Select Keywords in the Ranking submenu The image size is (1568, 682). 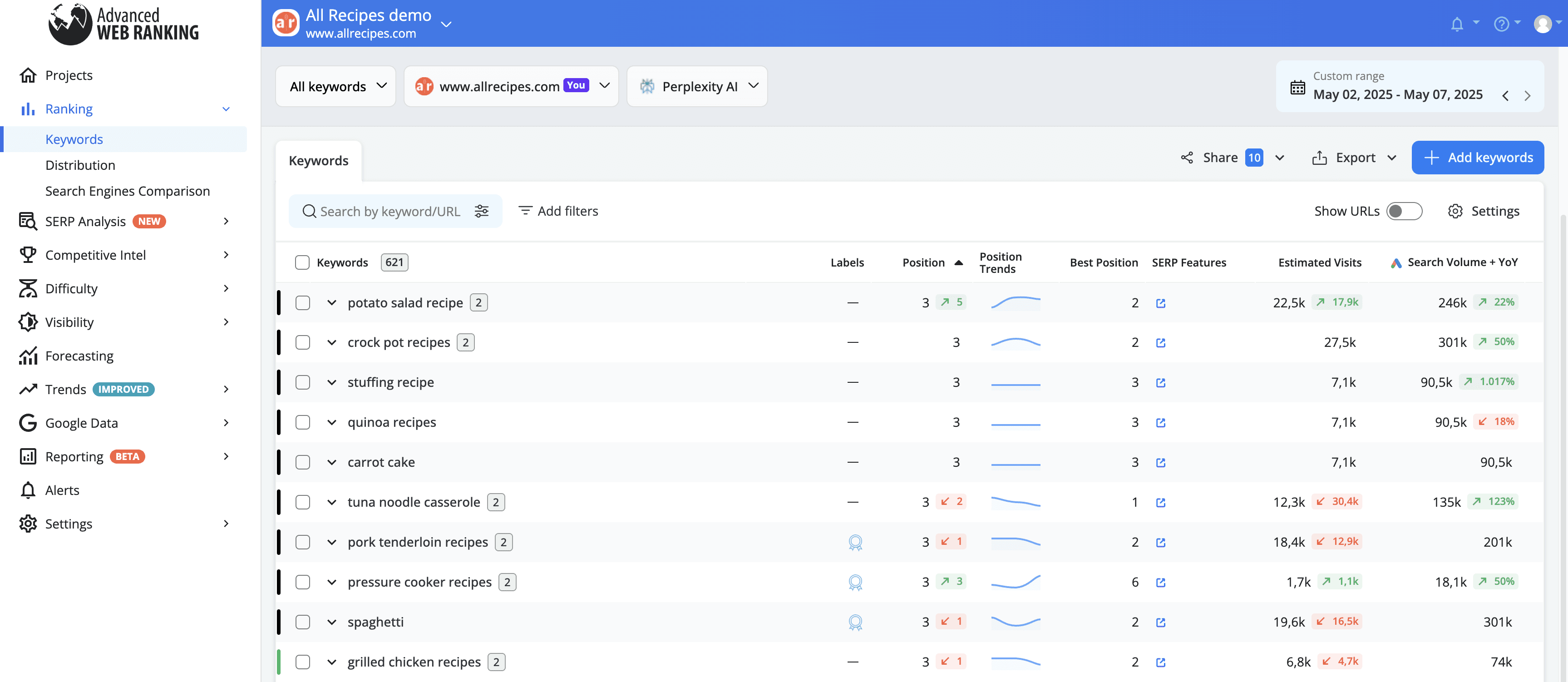coord(74,139)
